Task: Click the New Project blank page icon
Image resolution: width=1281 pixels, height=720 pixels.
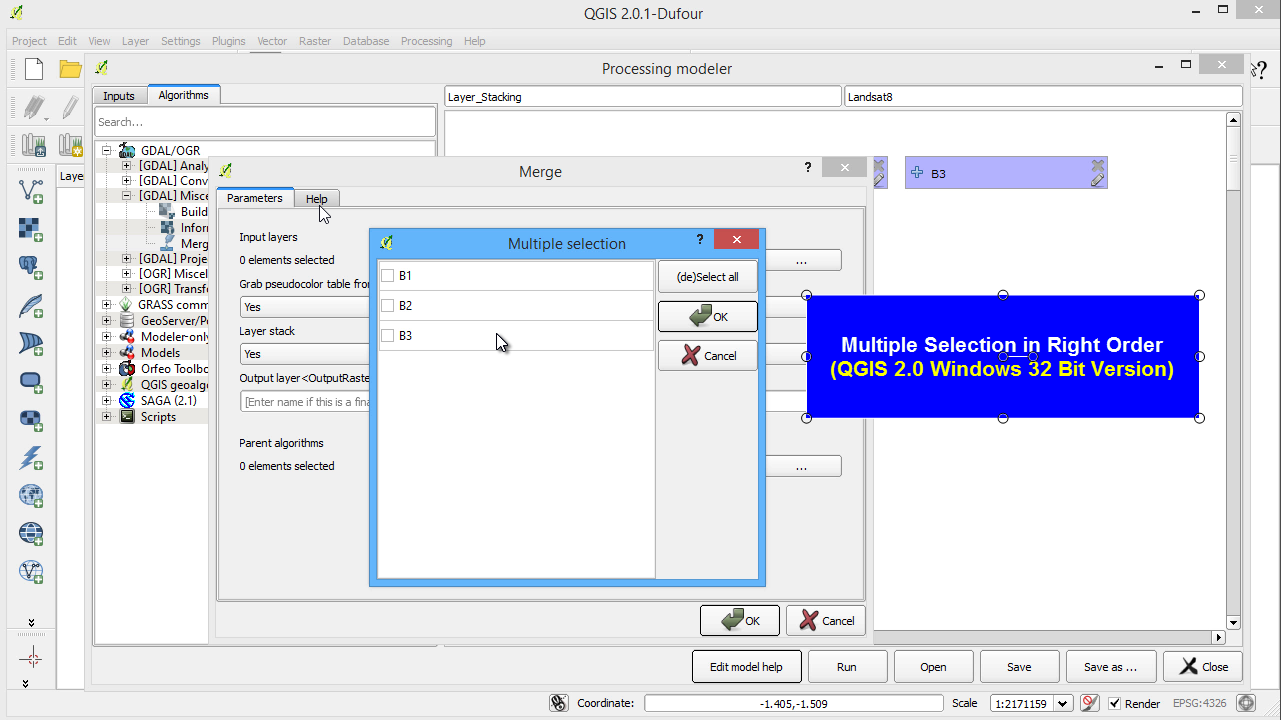Action: [x=34, y=69]
